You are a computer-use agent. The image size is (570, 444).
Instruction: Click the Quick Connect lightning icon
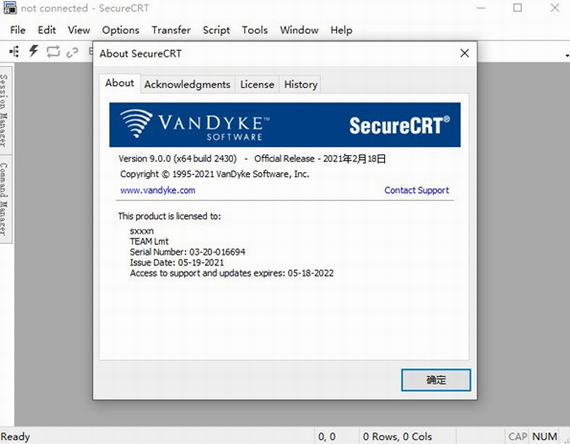click(x=33, y=51)
